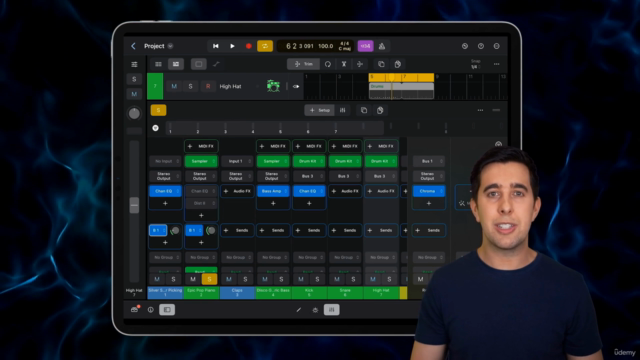Jump to beginning with rewind button
Image resolution: width=640 pixels, height=360 pixels.
click(216, 46)
